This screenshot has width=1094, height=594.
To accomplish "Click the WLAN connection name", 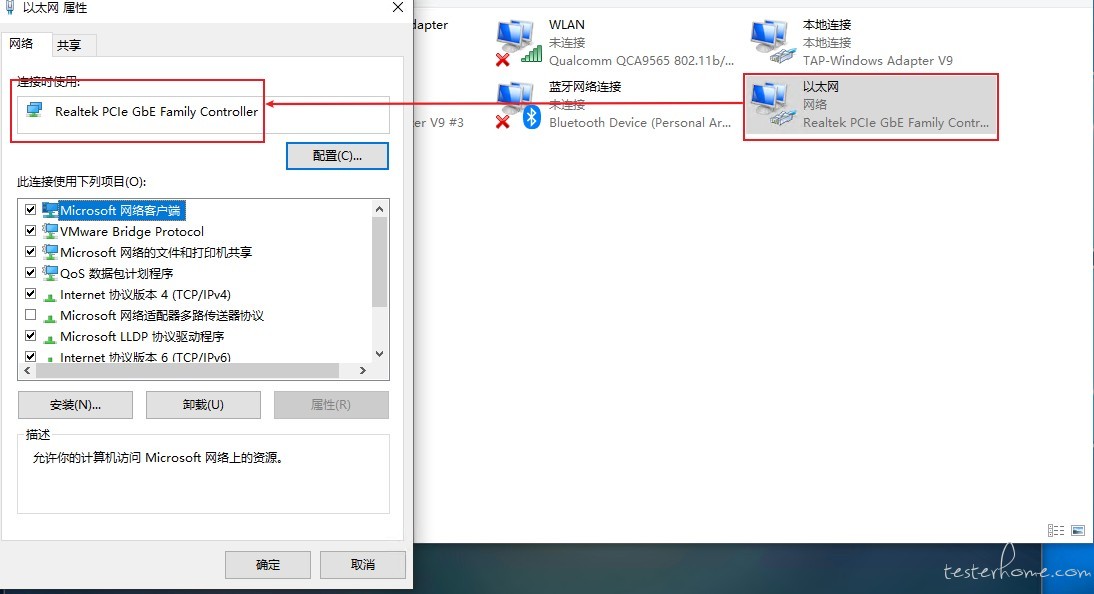I will point(567,24).
